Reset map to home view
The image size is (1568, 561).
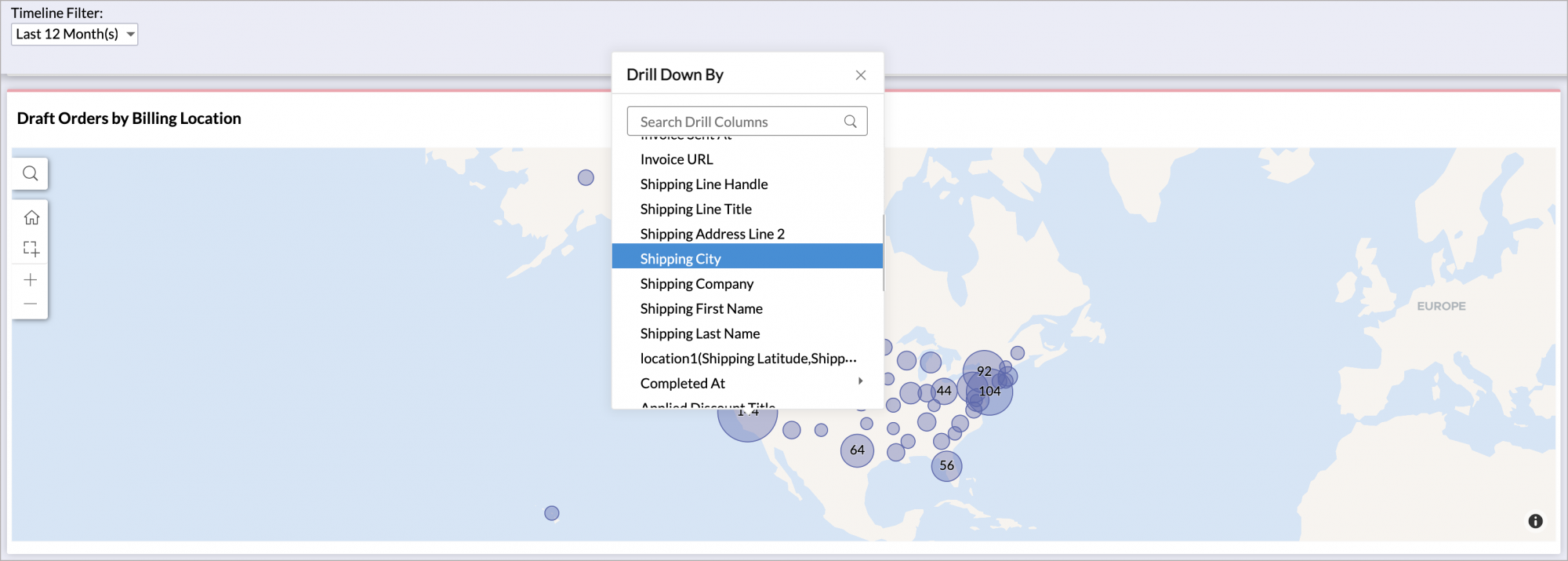(31, 217)
